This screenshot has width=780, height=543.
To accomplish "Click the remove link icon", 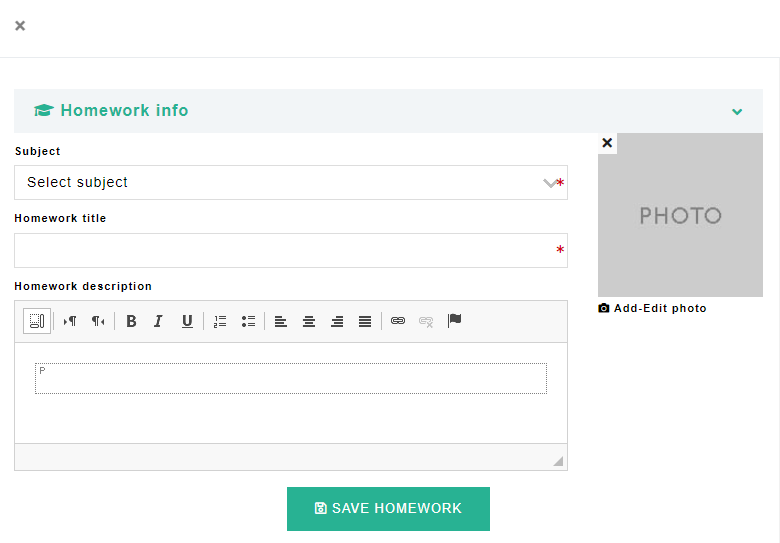I will tap(426, 321).
